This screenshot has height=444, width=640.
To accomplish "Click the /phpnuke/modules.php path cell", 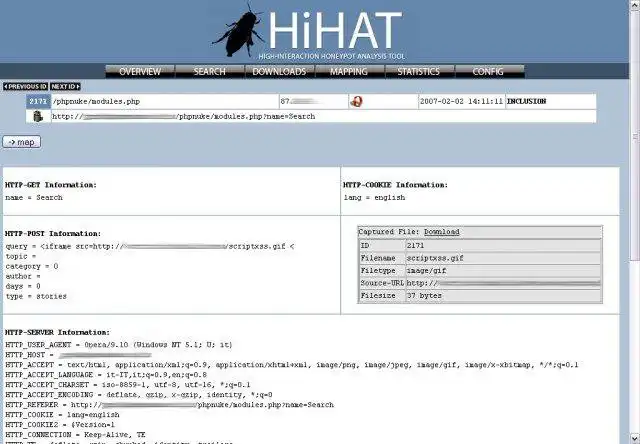I will (165, 102).
